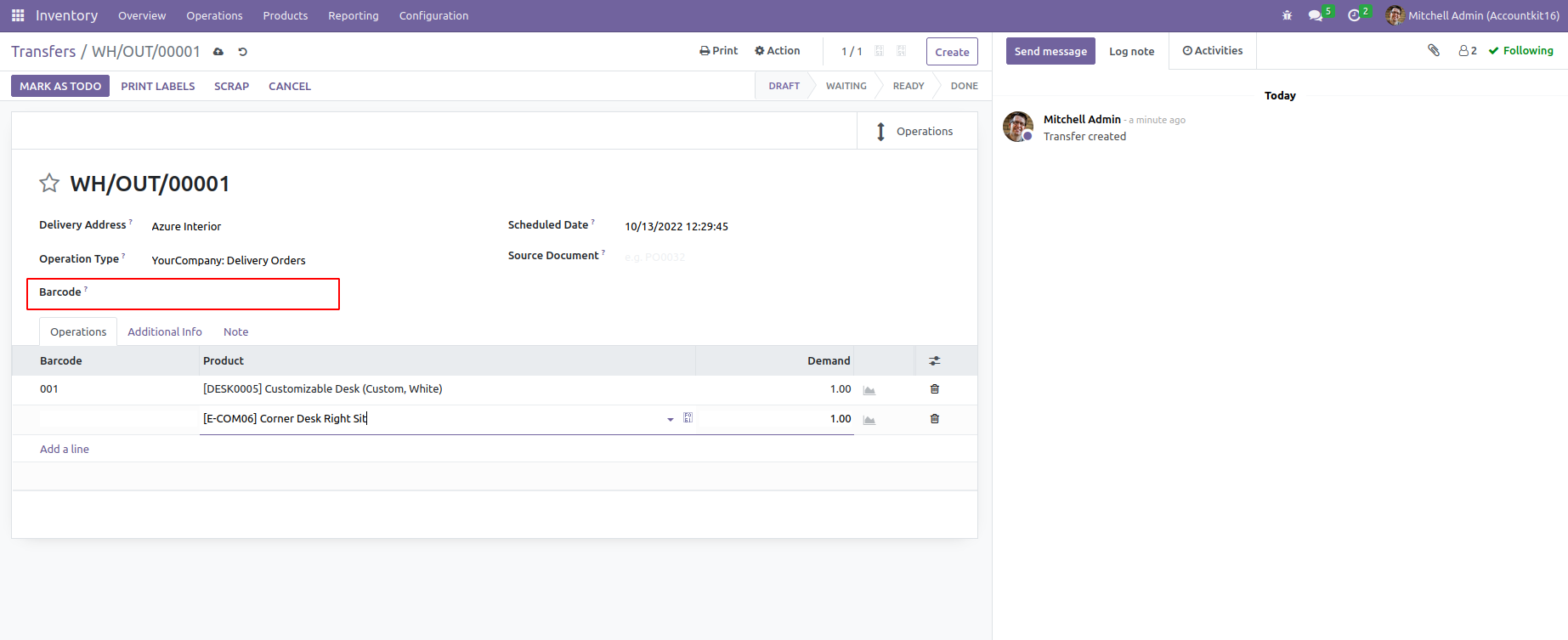Open the Print dropdown
Viewport: 1568px width, 640px height.
coord(719,51)
